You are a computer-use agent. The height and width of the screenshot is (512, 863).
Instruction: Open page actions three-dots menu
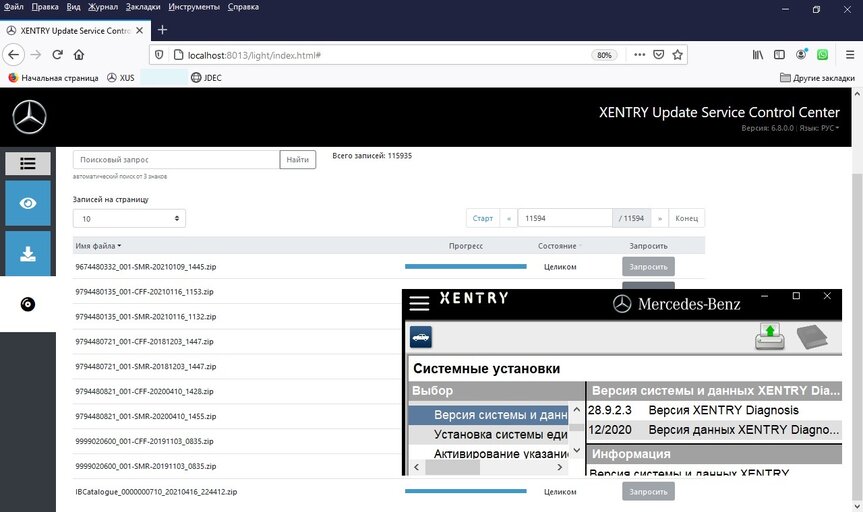click(639, 55)
